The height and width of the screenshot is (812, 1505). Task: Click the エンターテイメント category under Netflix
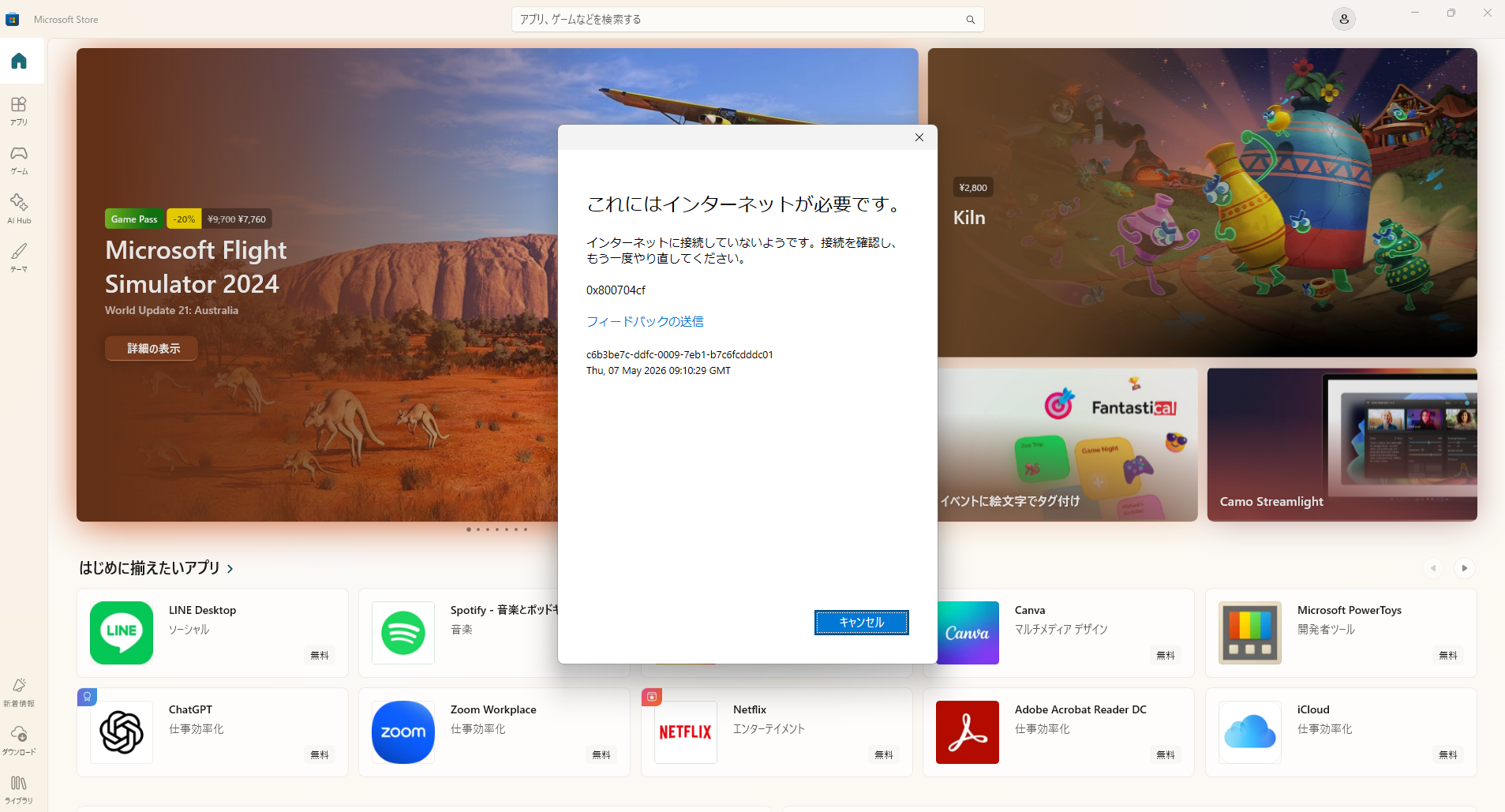(x=769, y=729)
